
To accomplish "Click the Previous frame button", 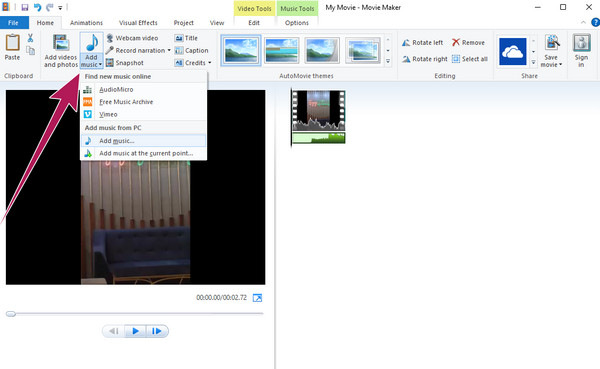I will (114, 331).
